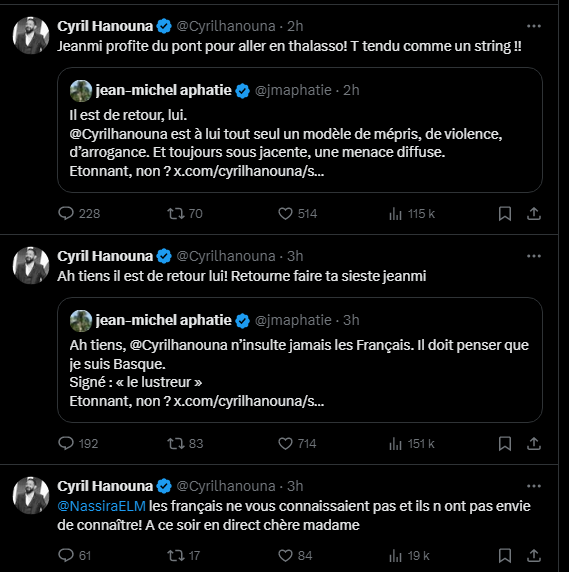The height and width of the screenshot is (572, 569).
Task: Open more options on the 'sieste jeanmi' tweet
Action: click(x=534, y=256)
